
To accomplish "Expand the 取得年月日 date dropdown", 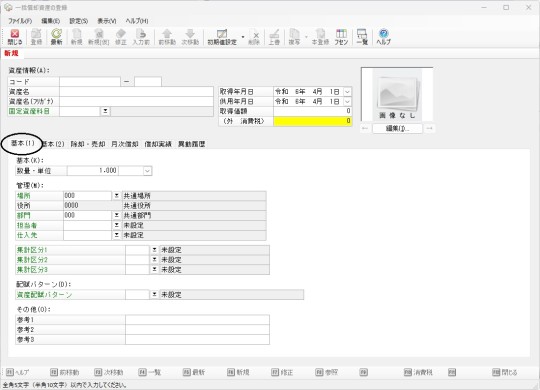I will click(x=347, y=92).
